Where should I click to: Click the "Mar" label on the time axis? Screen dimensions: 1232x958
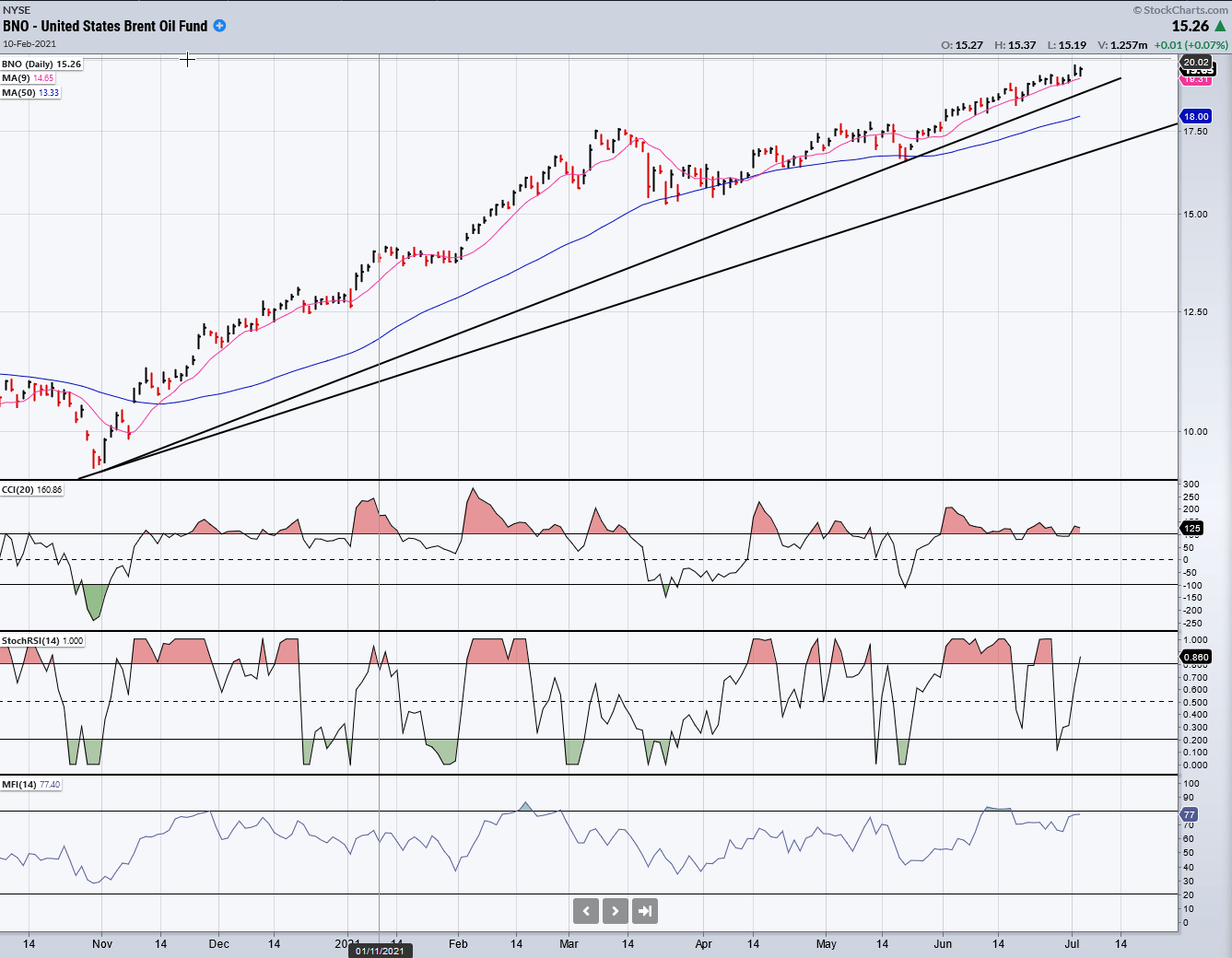click(569, 943)
